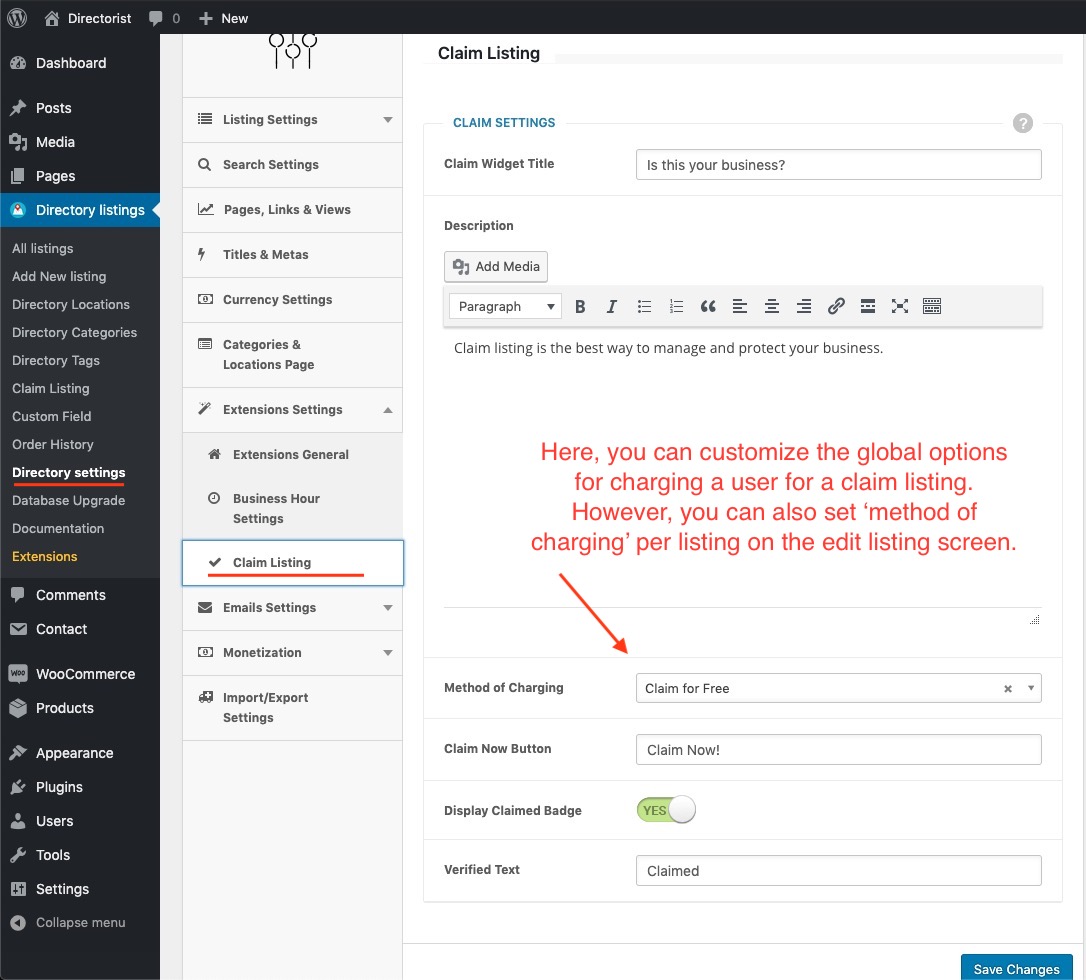1086x980 pixels.
Task: Click the WordPress logo icon
Action: point(17,18)
